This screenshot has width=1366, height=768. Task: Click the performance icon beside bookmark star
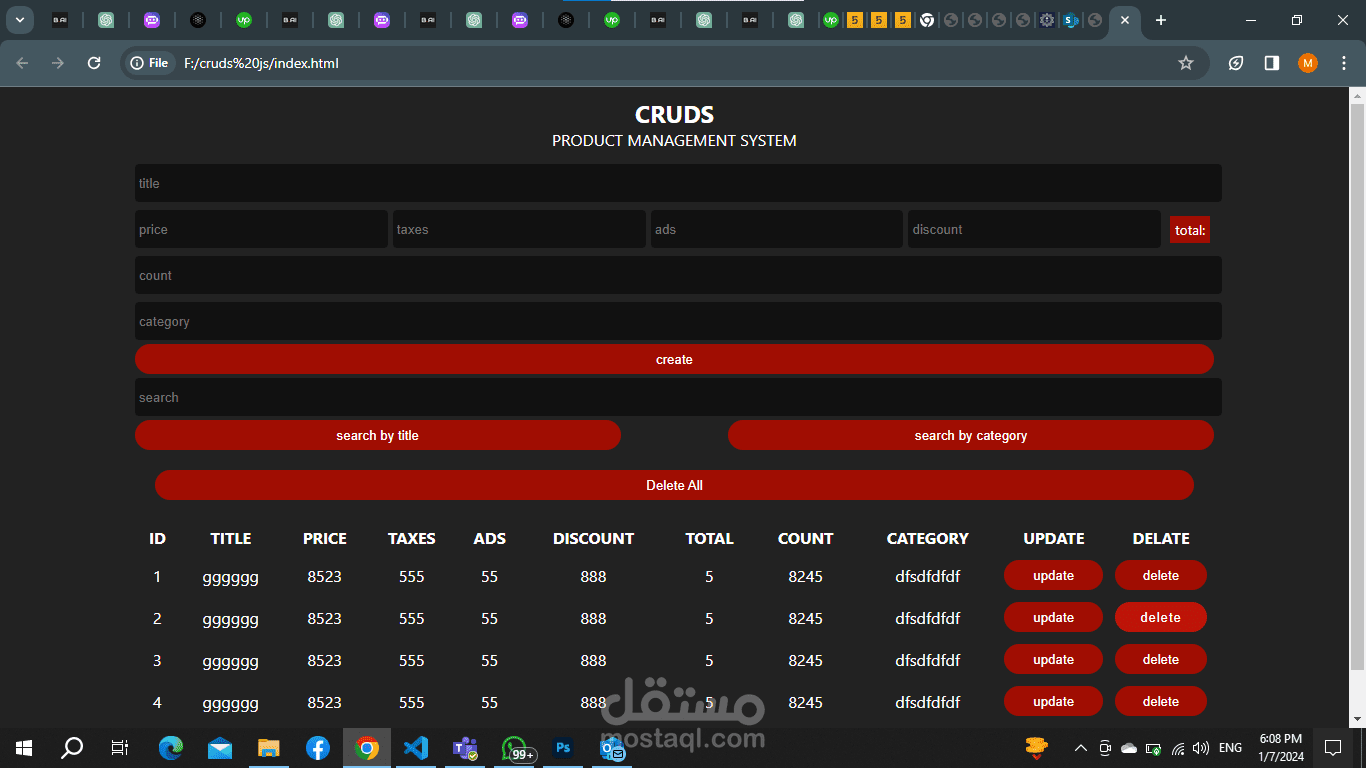1236,63
